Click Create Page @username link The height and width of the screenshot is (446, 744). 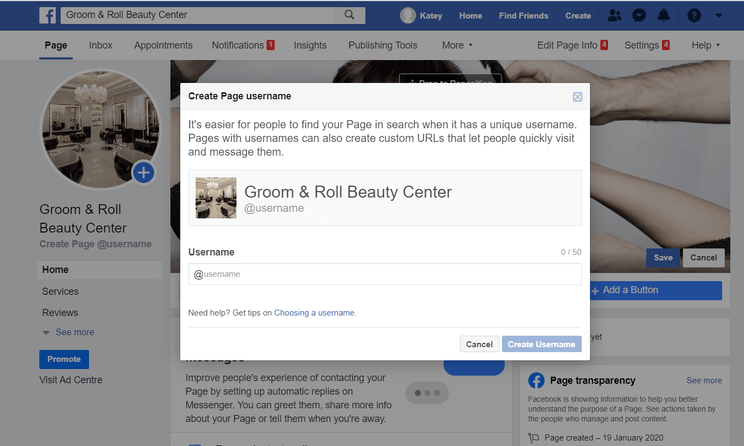pyautogui.click(x=95, y=244)
